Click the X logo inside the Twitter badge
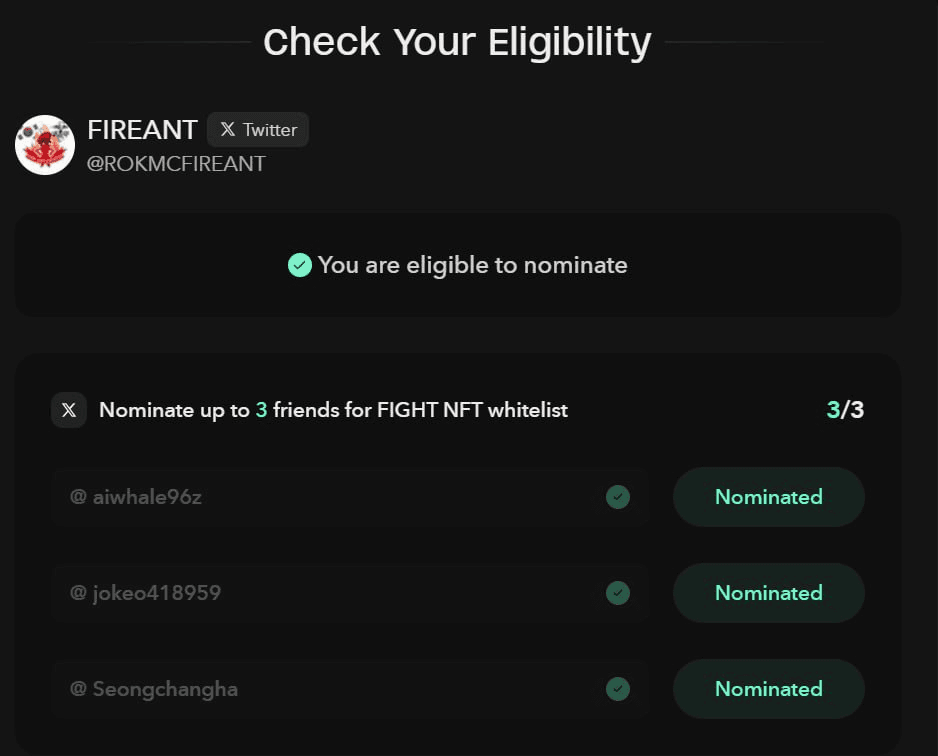Viewport: 938px width, 756px height. coord(228,129)
